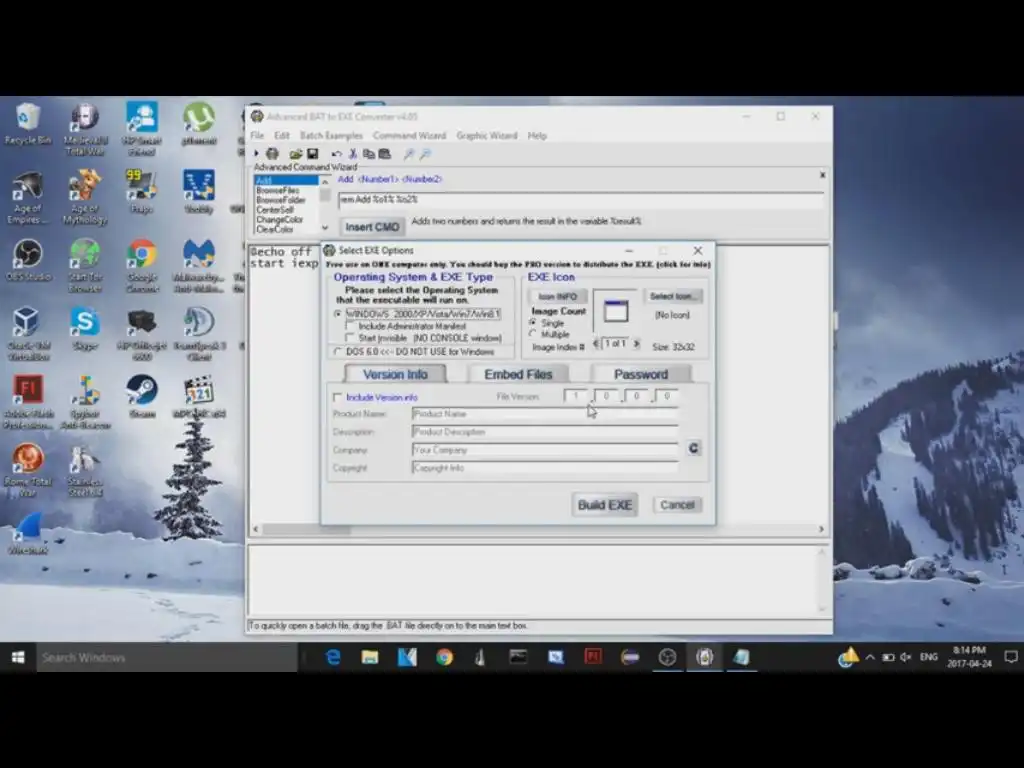This screenshot has width=1024, height=768.
Task: Click the compile EXE icon in main toolbar
Action: pos(272,153)
